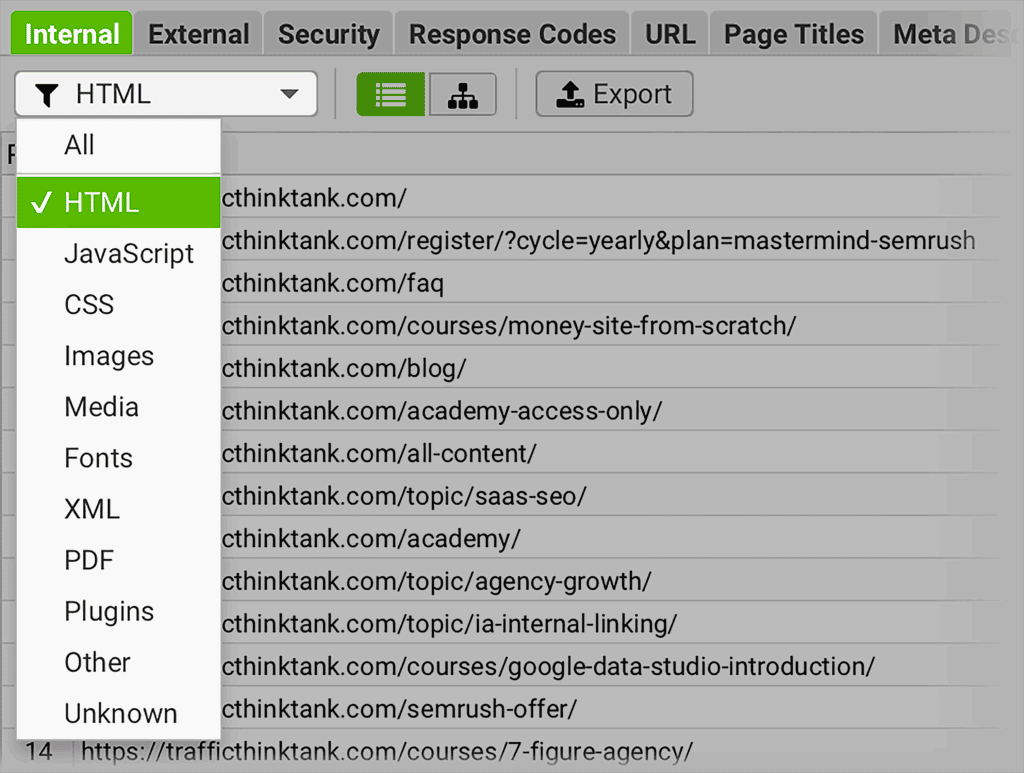
Task: Select Media filter option
Action: [x=101, y=407]
